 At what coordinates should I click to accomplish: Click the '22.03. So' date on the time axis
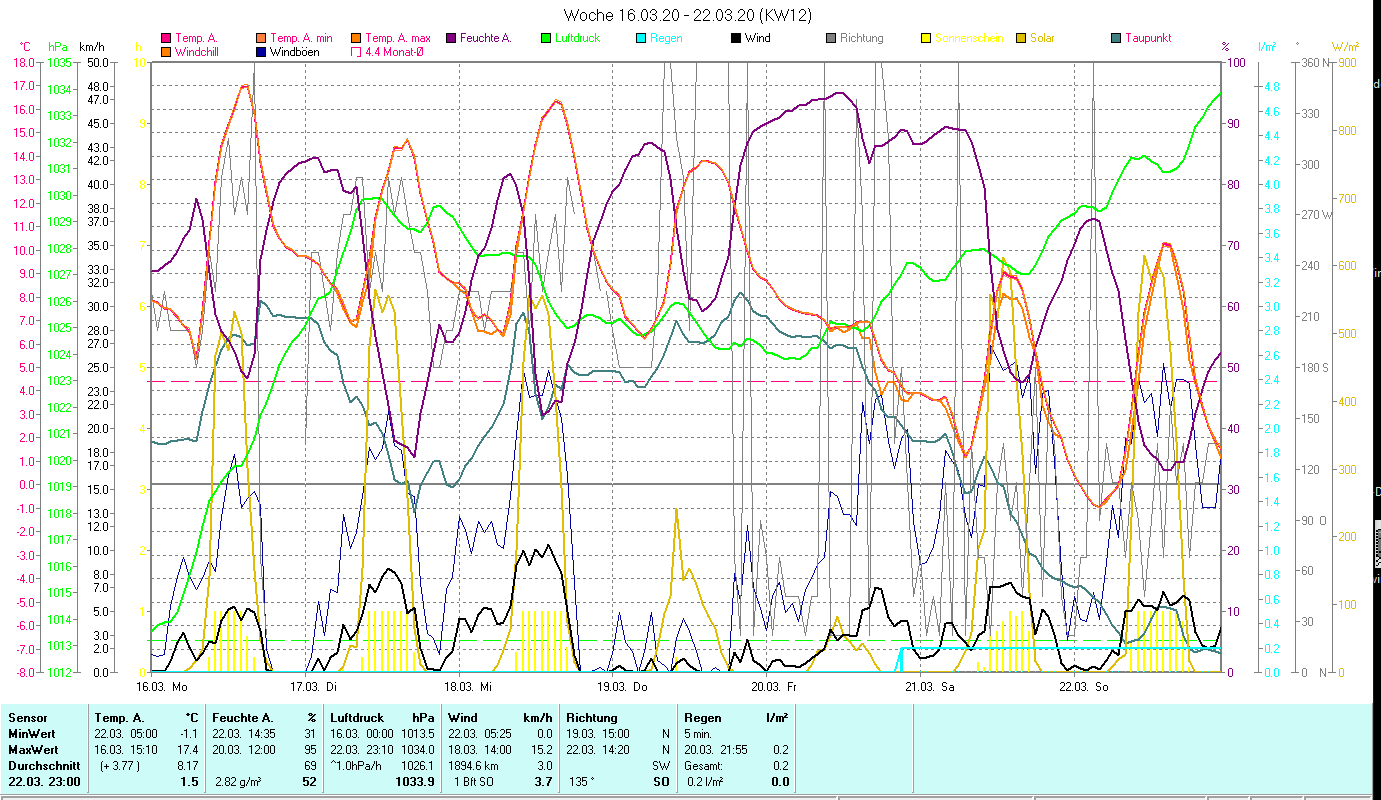(1083, 687)
